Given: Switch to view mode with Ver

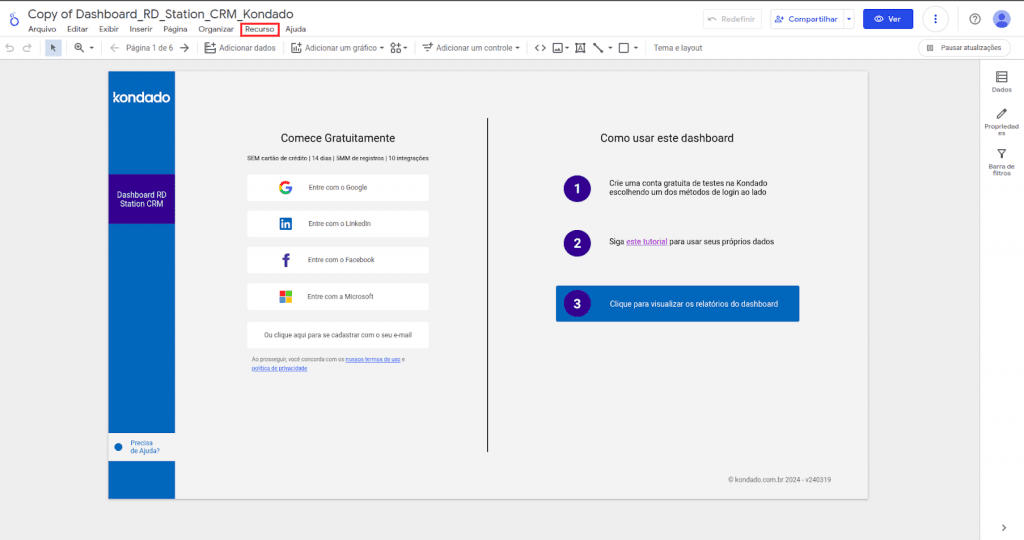Looking at the screenshot, I should tap(888, 19).
